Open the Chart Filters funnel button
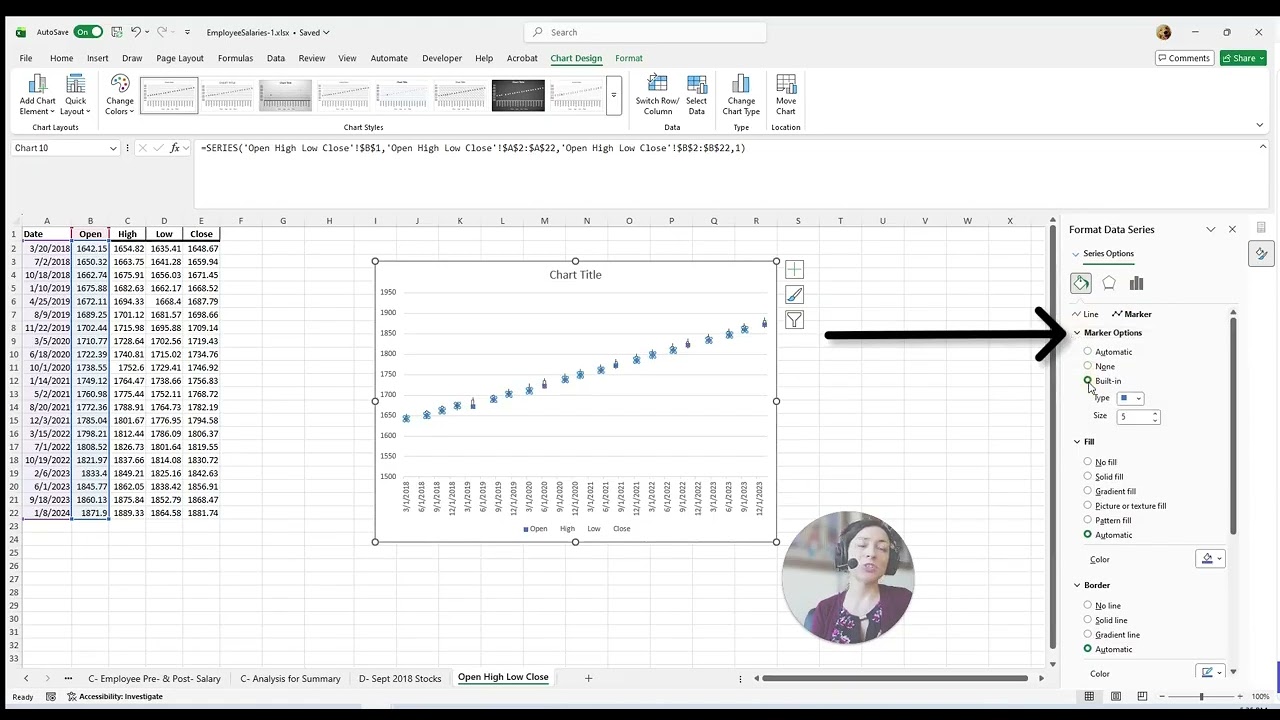1280x720 pixels. [794, 320]
